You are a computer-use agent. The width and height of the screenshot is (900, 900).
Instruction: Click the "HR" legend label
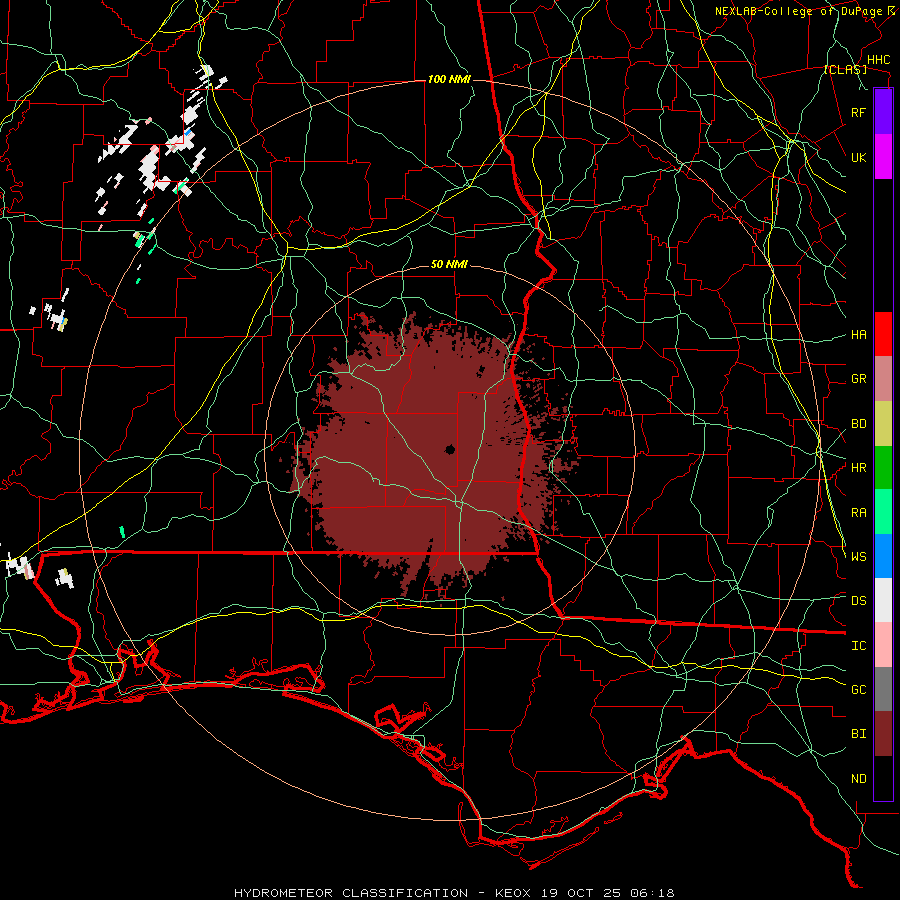tap(859, 468)
